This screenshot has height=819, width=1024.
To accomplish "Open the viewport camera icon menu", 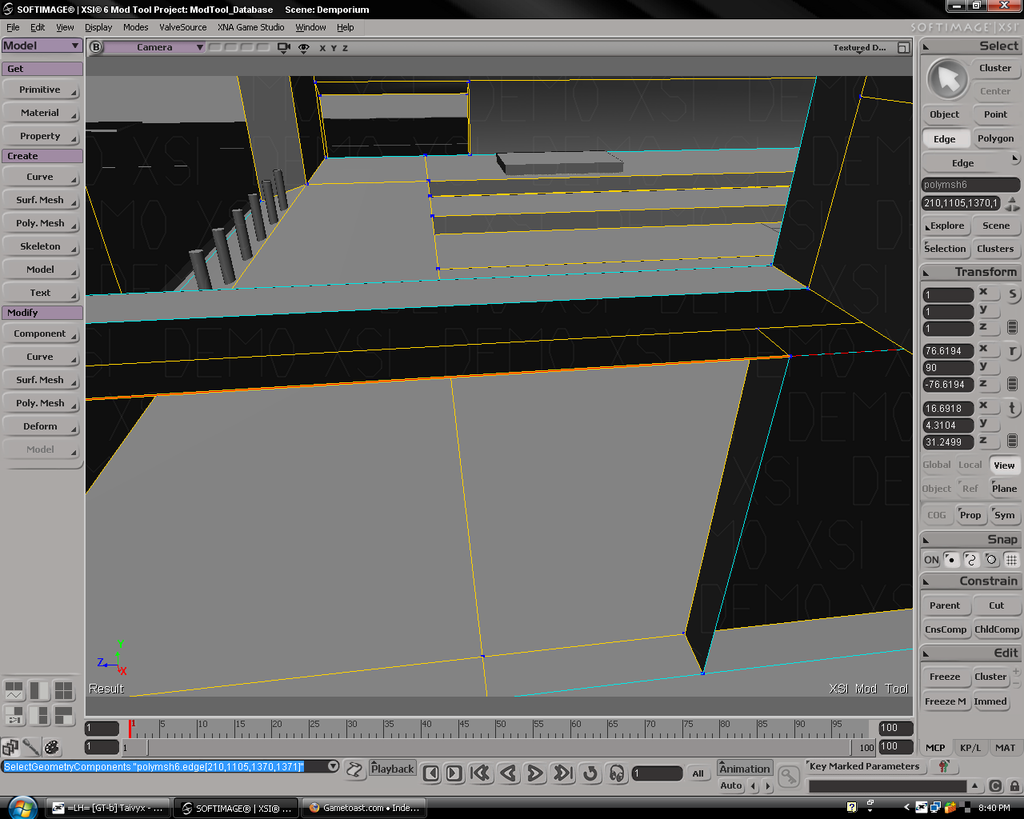I will 283,48.
